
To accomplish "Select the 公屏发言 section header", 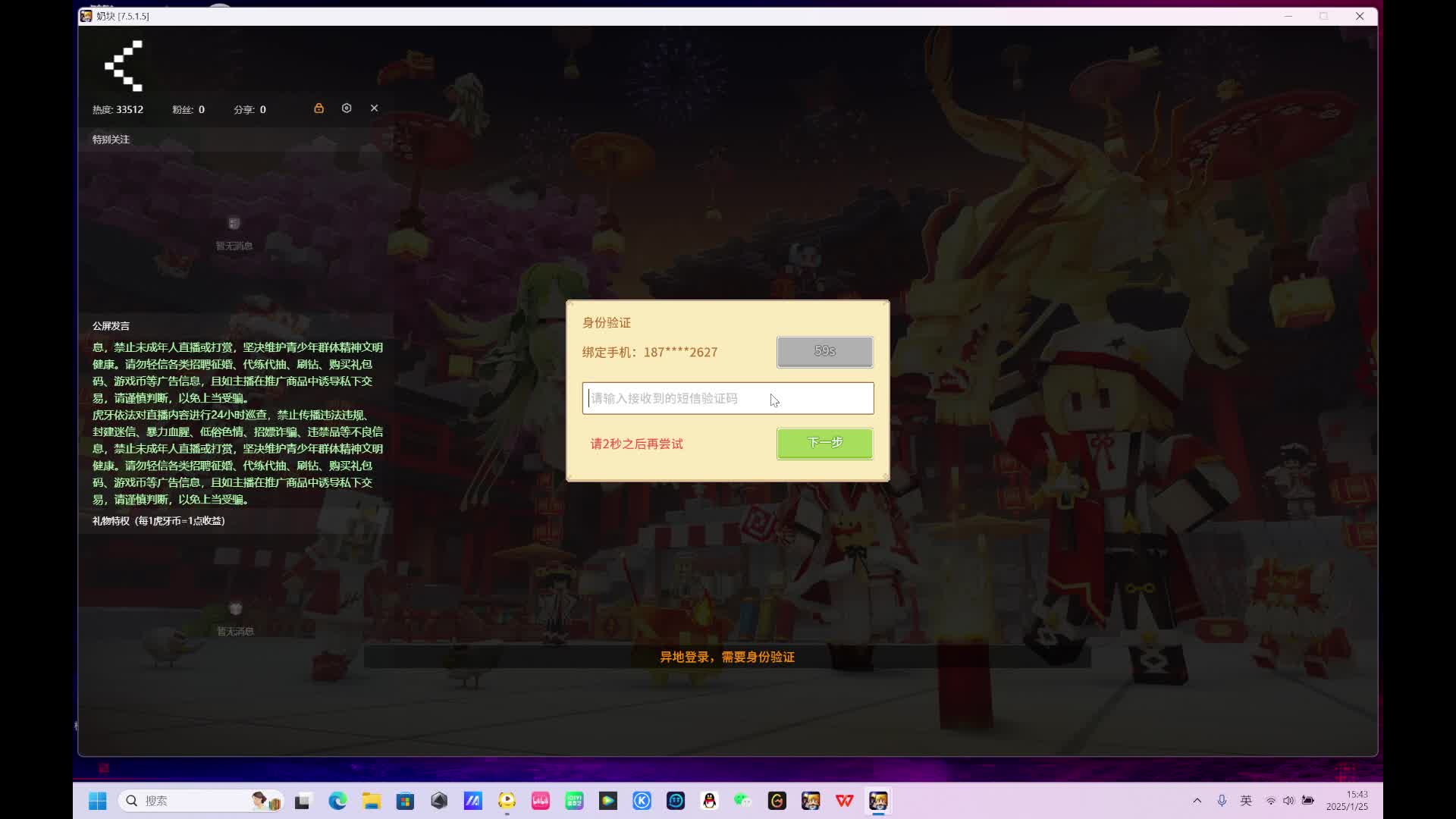I will (x=111, y=326).
